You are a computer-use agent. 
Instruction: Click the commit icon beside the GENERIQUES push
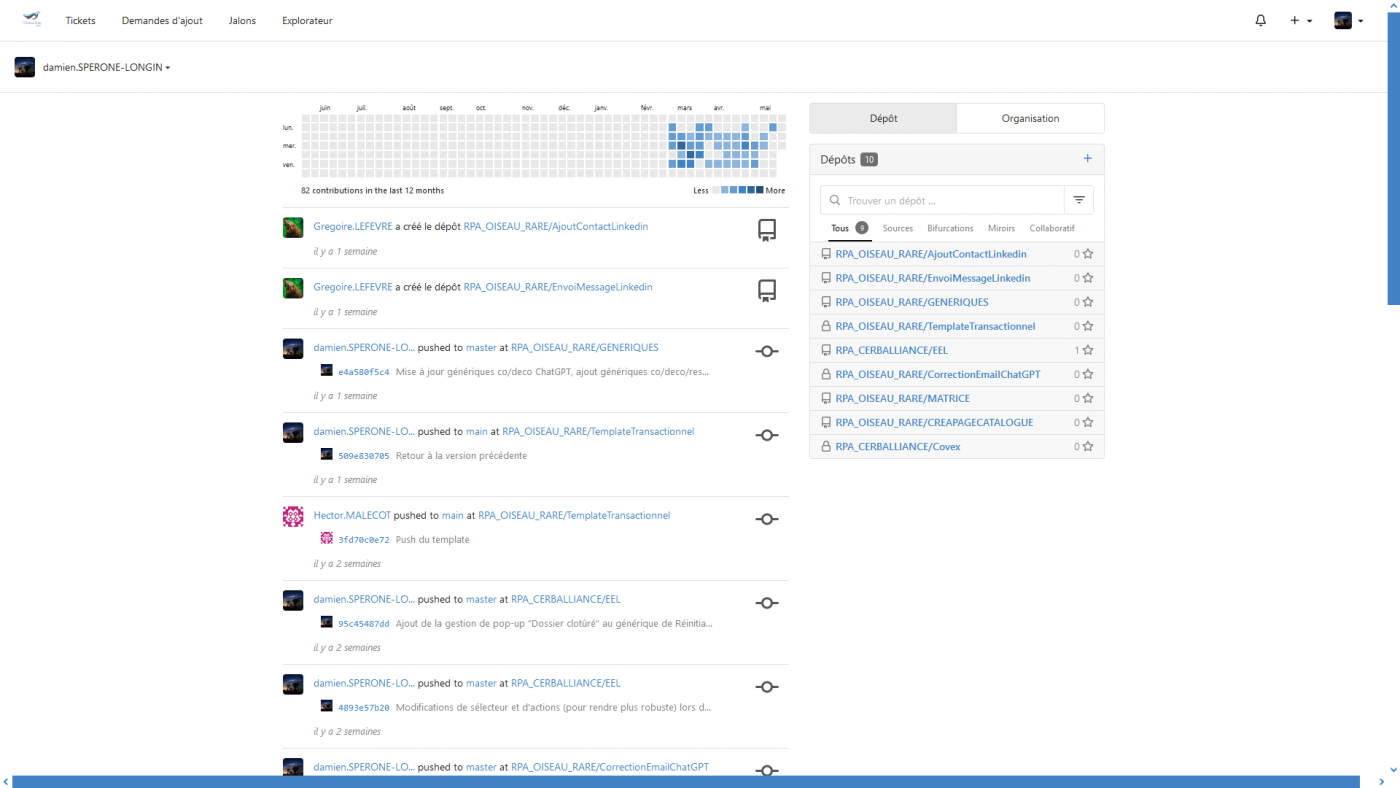pyautogui.click(x=766, y=351)
